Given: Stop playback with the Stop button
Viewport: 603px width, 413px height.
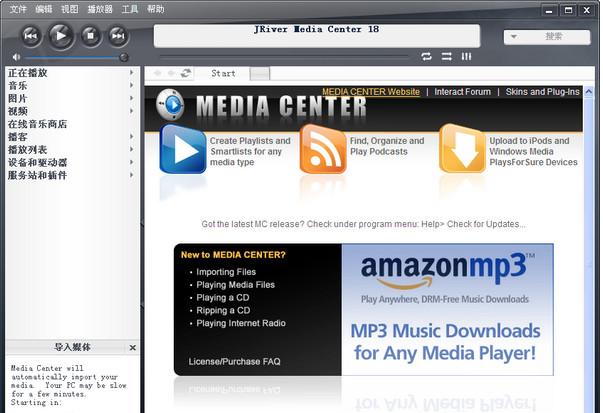Looking at the screenshot, I should [89, 36].
